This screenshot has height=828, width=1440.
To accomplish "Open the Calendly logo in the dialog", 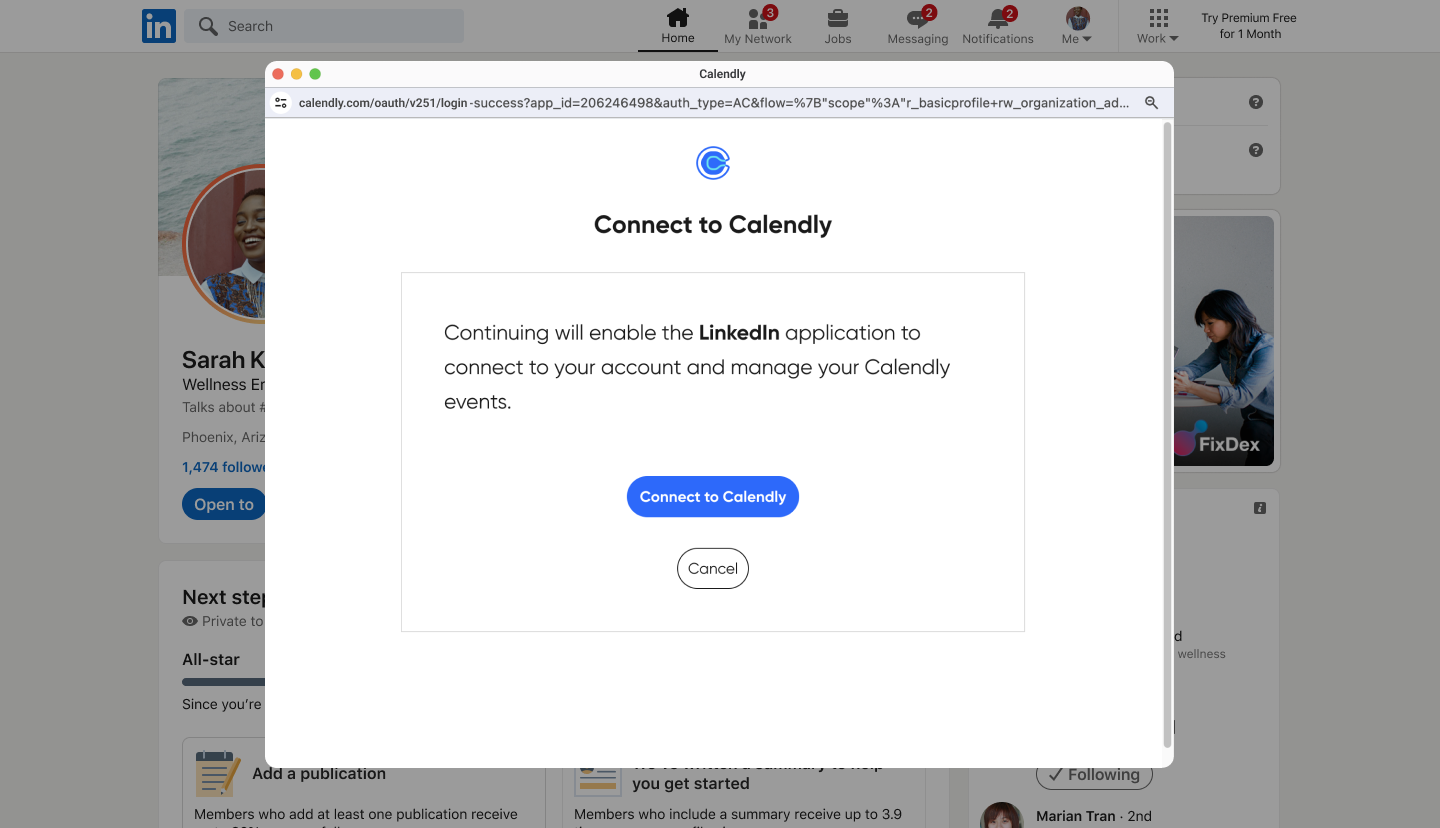I will [712, 162].
